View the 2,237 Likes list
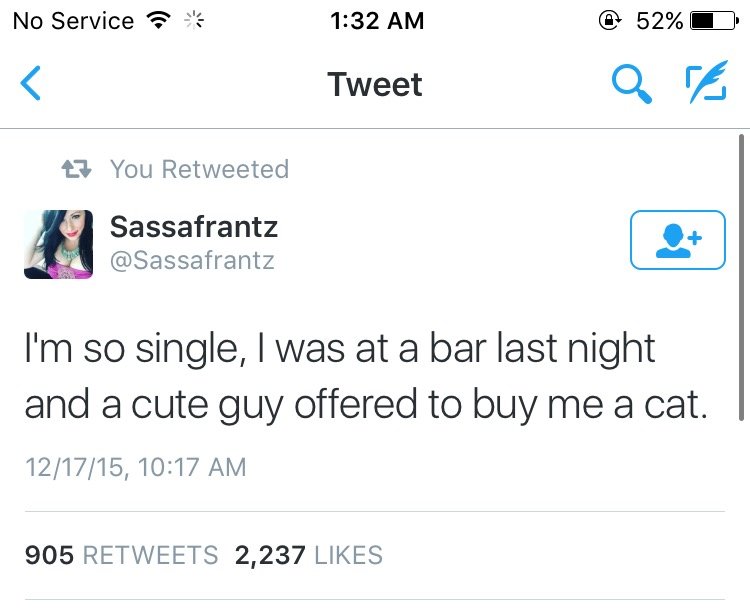The width and height of the screenshot is (750, 609). [308, 555]
